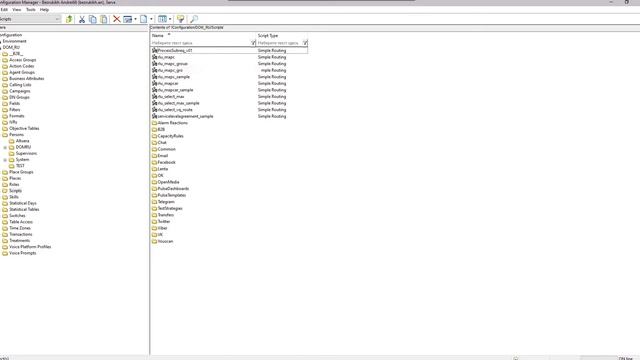Select PulseDashboards folder icon in list
The height and width of the screenshot is (360, 640).
[x=155, y=189]
